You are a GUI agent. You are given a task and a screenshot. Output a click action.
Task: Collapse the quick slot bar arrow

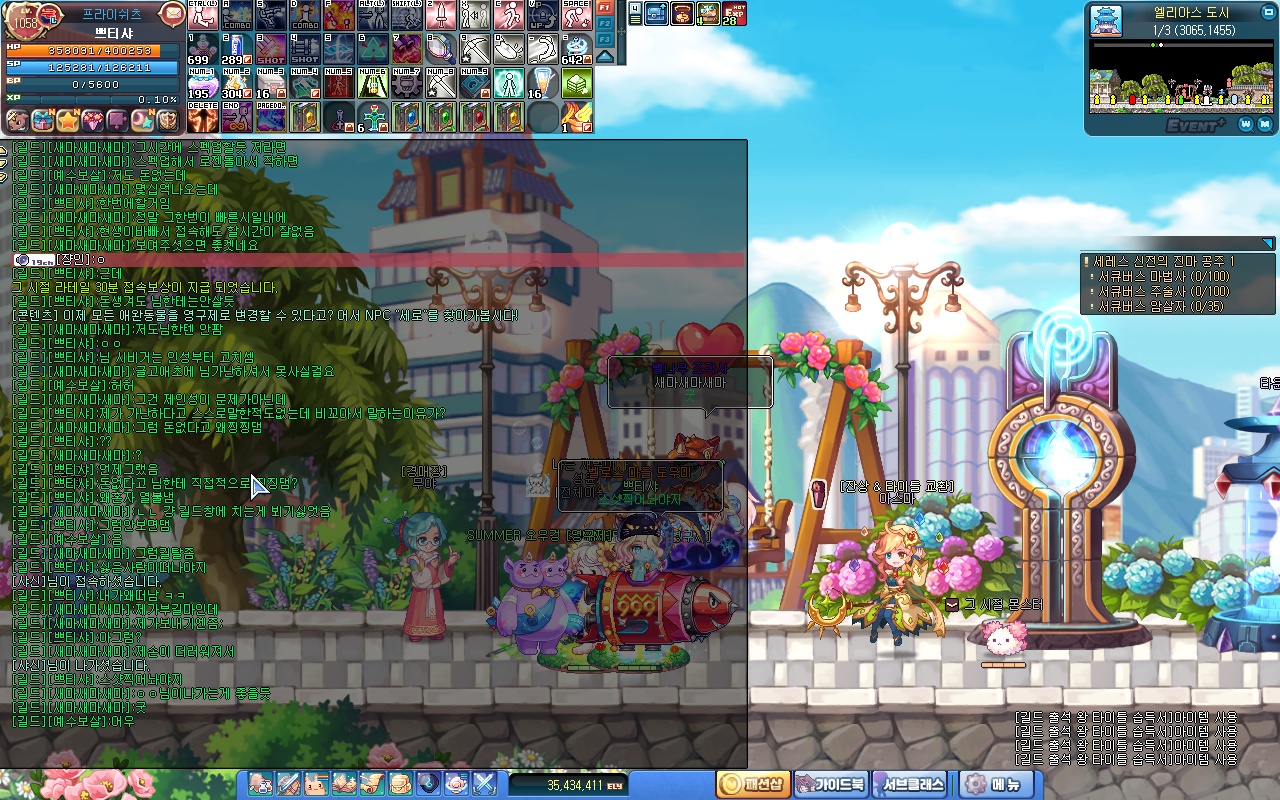605,56
